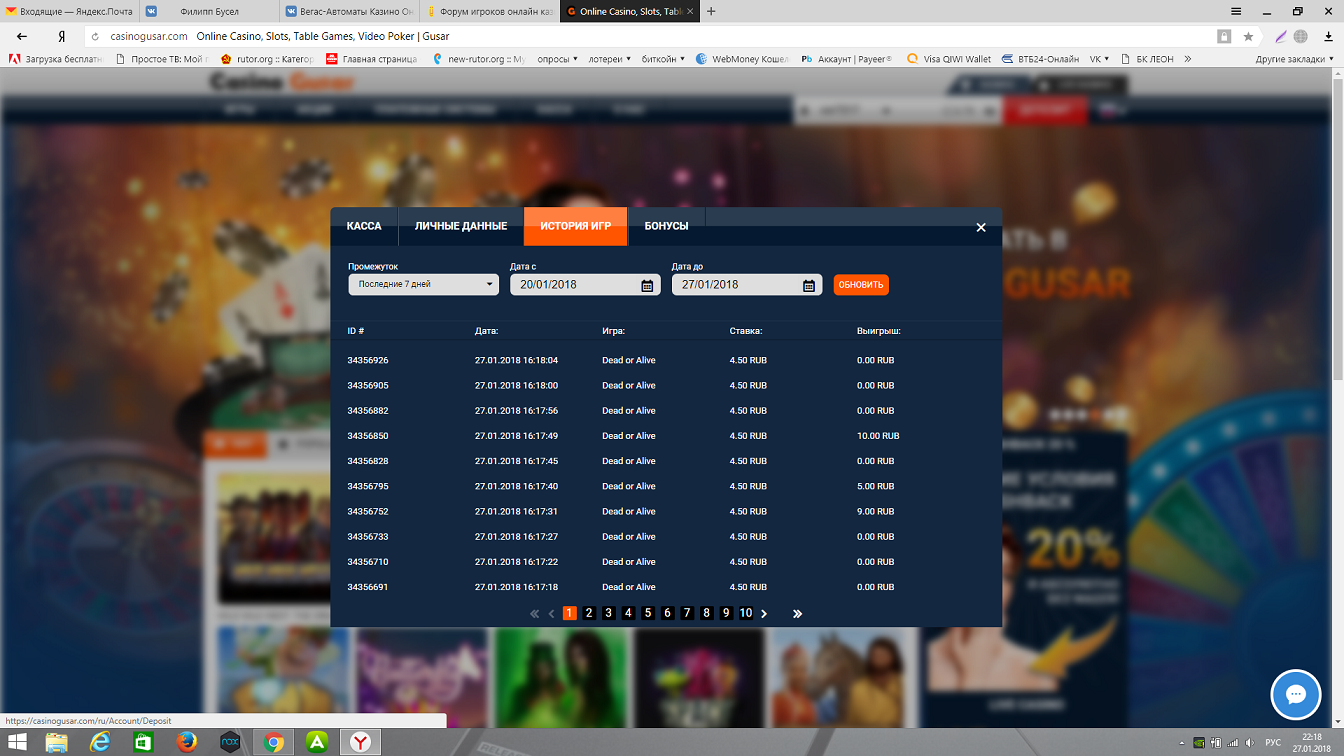Click the Yandex Browser taskbar icon

click(359, 742)
